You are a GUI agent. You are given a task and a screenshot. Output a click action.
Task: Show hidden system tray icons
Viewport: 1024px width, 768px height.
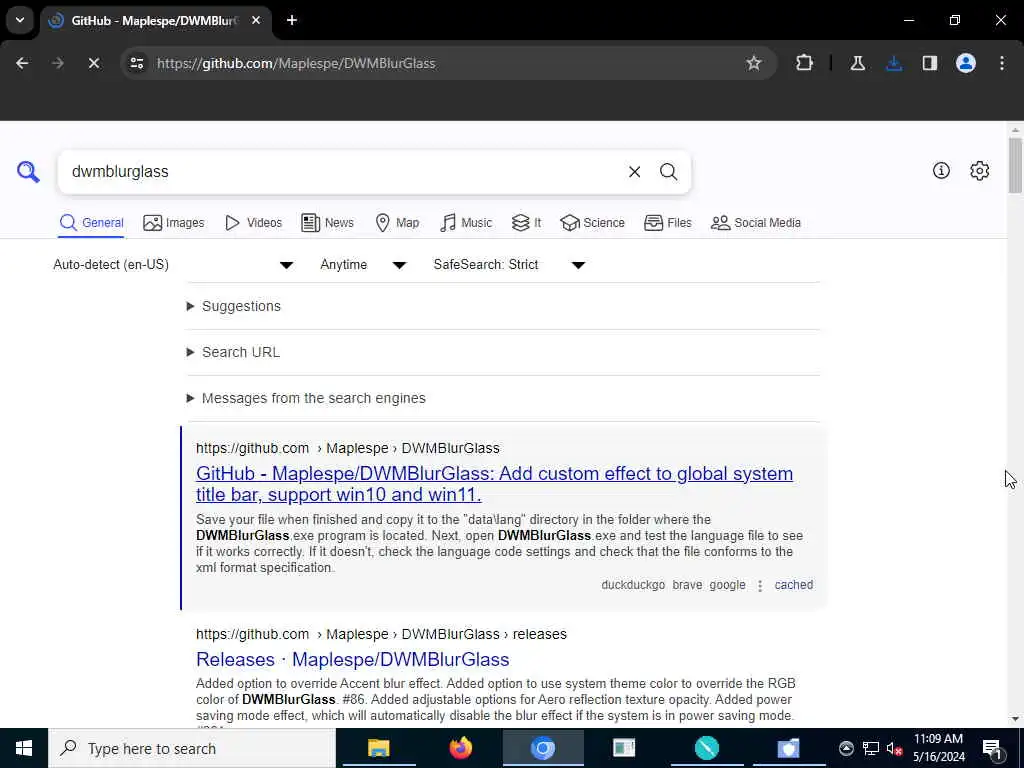click(846, 748)
